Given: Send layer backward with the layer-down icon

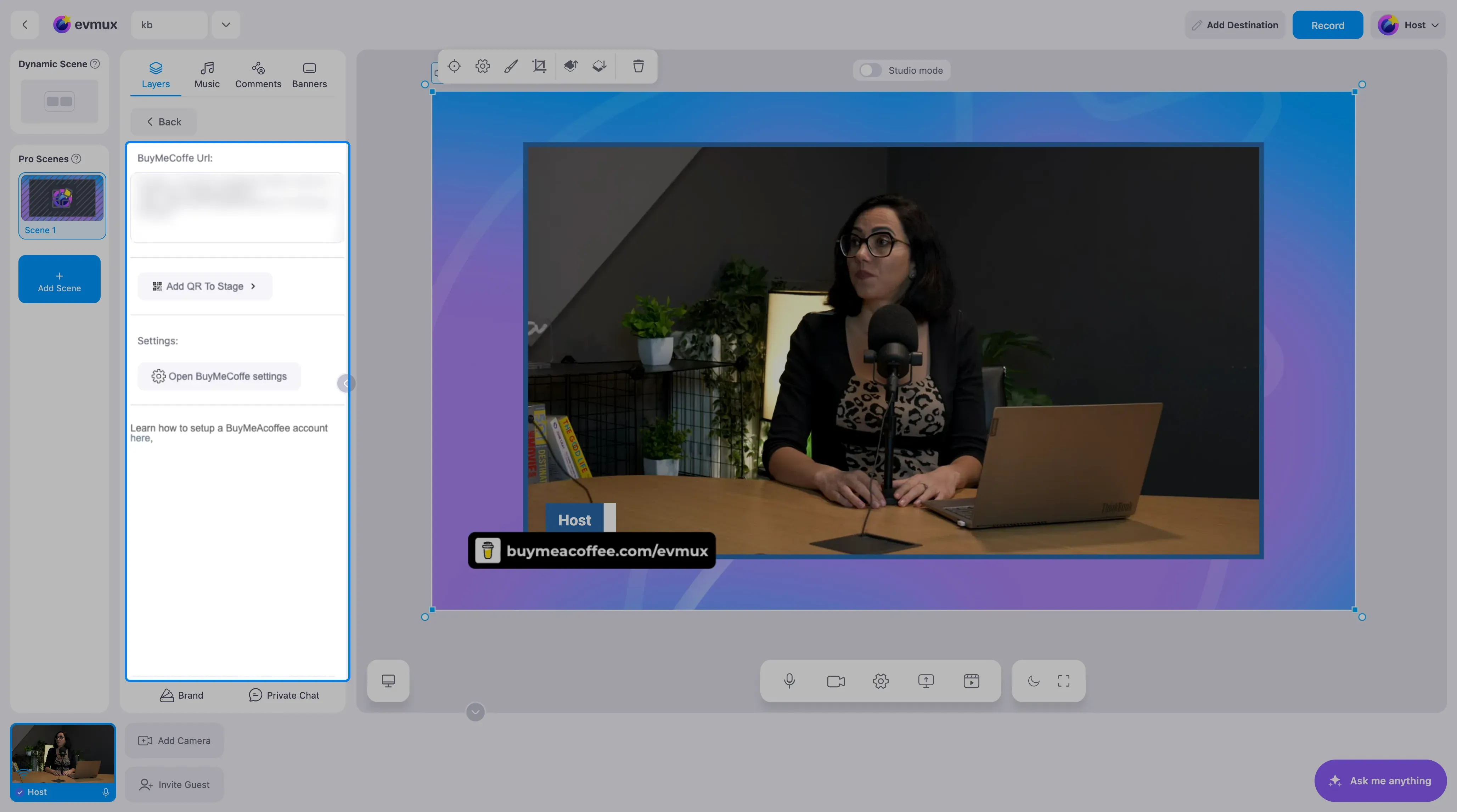Looking at the screenshot, I should [599, 66].
